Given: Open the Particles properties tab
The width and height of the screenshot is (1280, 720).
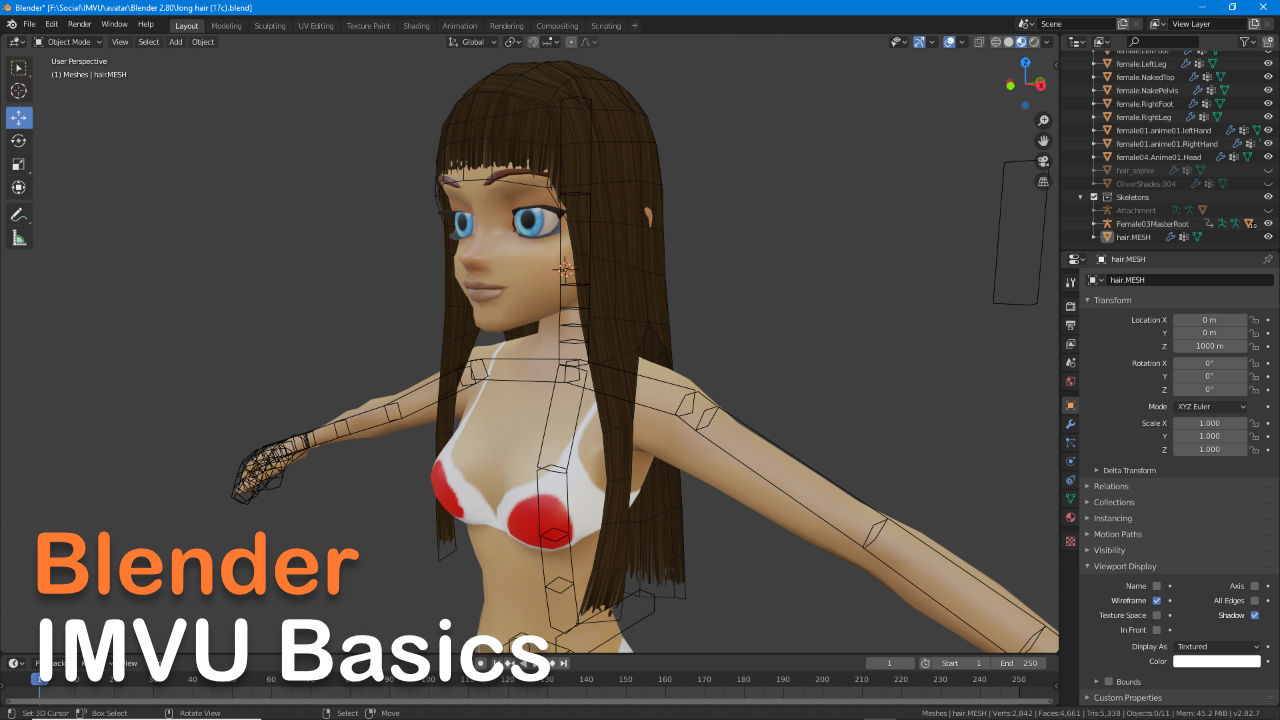Looking at the screenshot, I should click(x=1071, y=442).
